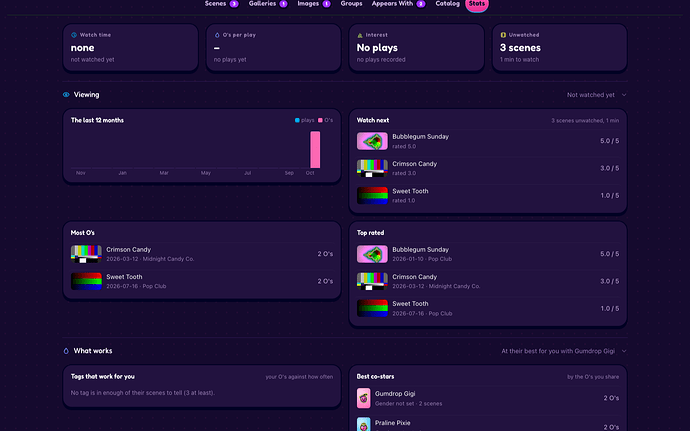
Task: Open the Appears With tab
Action: click(398, 4)
